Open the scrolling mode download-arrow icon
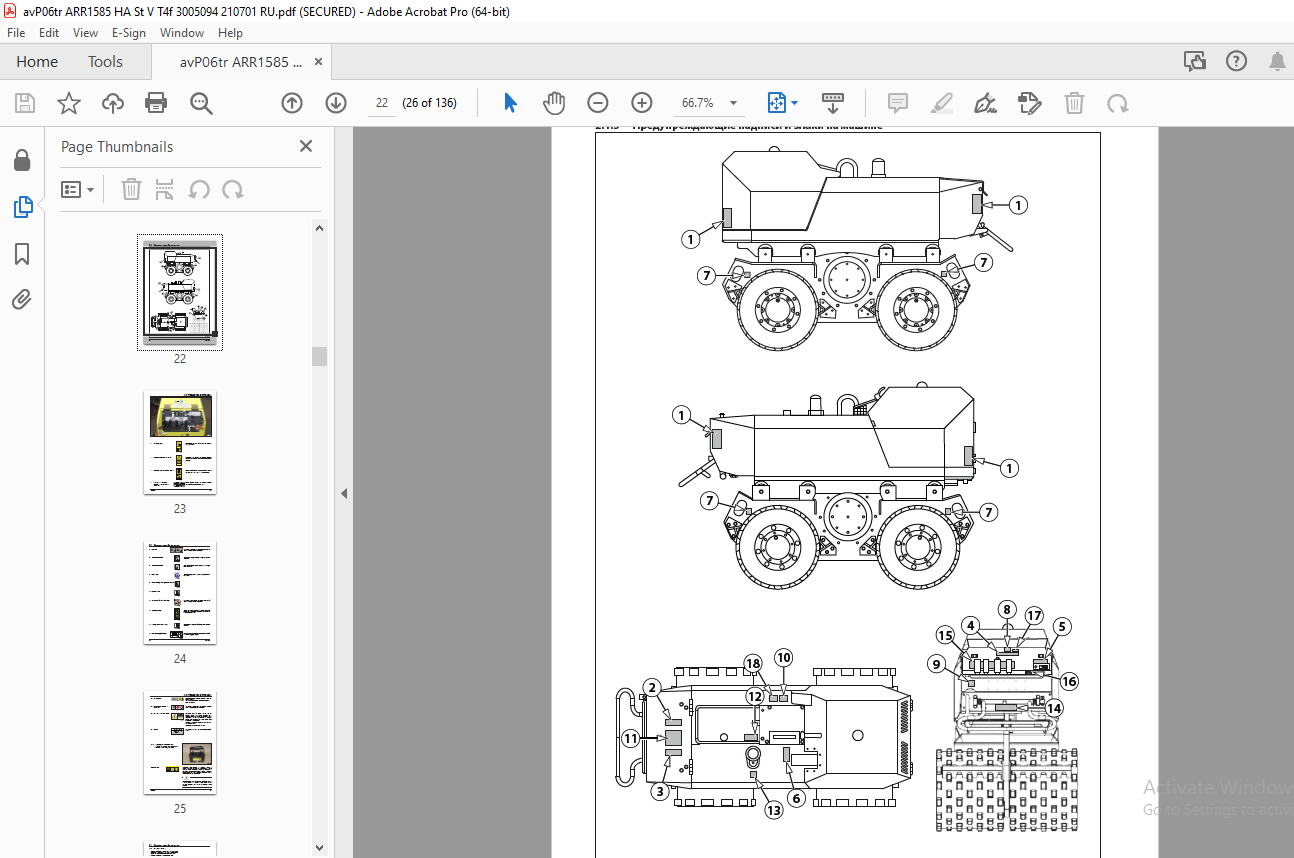This screenshot has height=858, width=1294. [x=833, y=103]
